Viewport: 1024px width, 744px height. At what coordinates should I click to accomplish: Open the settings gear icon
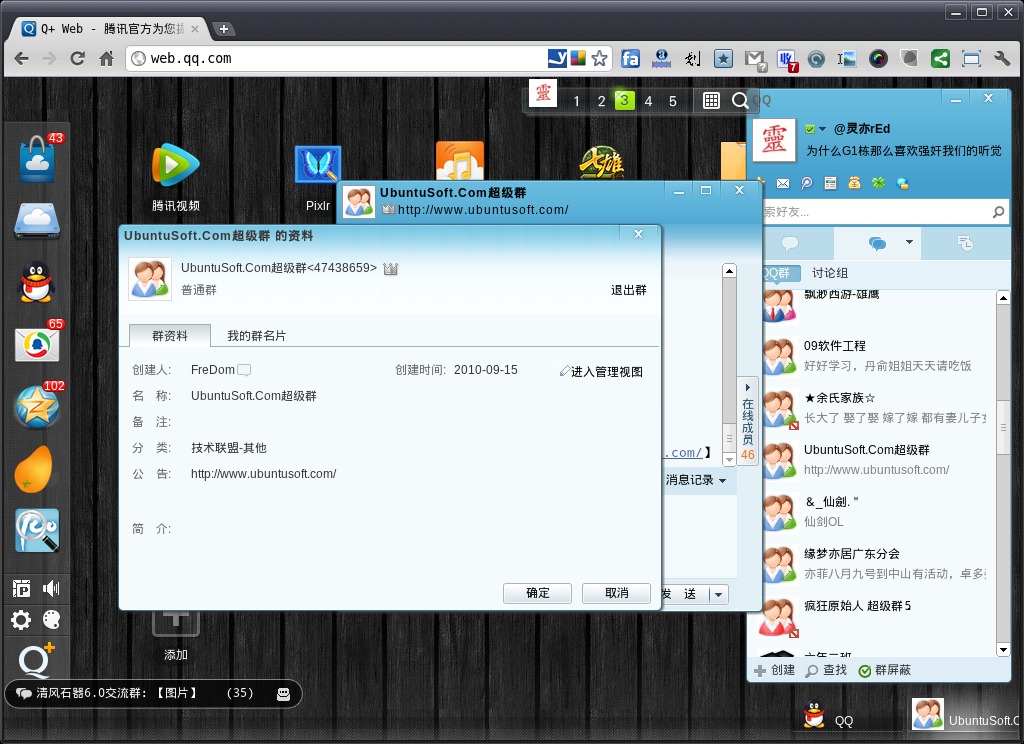21,619
